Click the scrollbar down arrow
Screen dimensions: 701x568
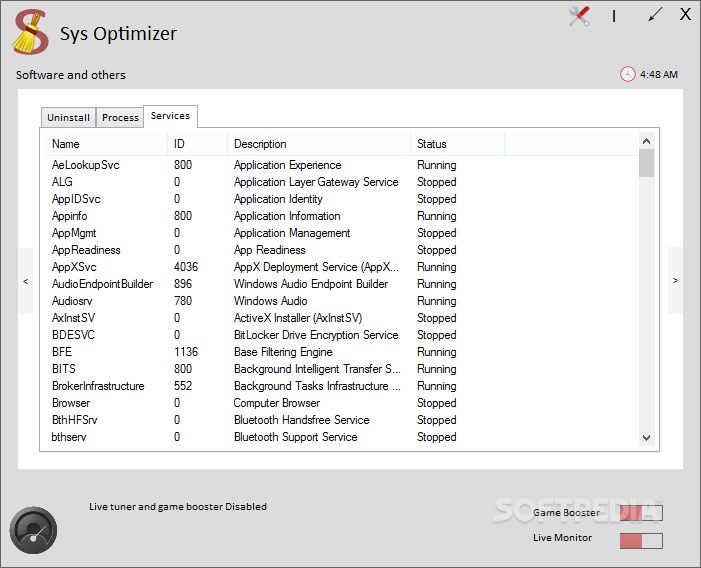(646, 438)
